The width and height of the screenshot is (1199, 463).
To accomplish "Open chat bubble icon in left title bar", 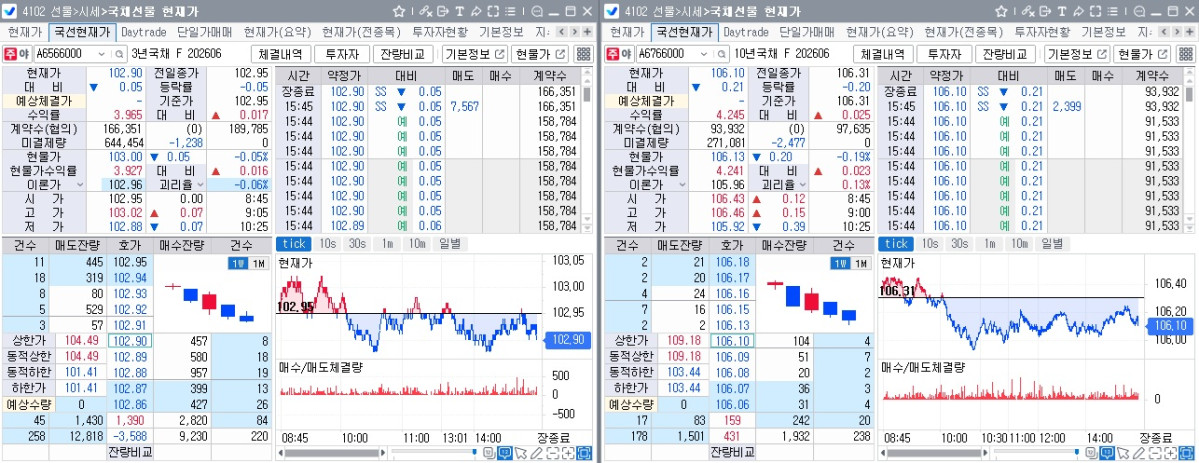I will [x=537, y=11].
